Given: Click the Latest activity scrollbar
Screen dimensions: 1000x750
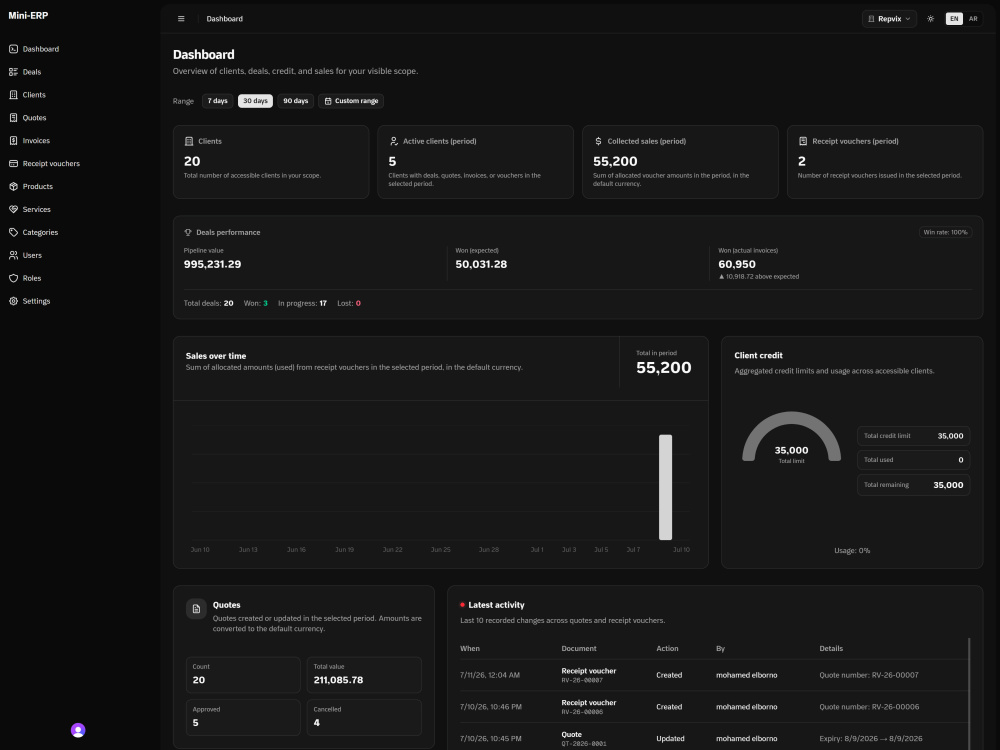Looking at the screenshot, I should [969, 693].
